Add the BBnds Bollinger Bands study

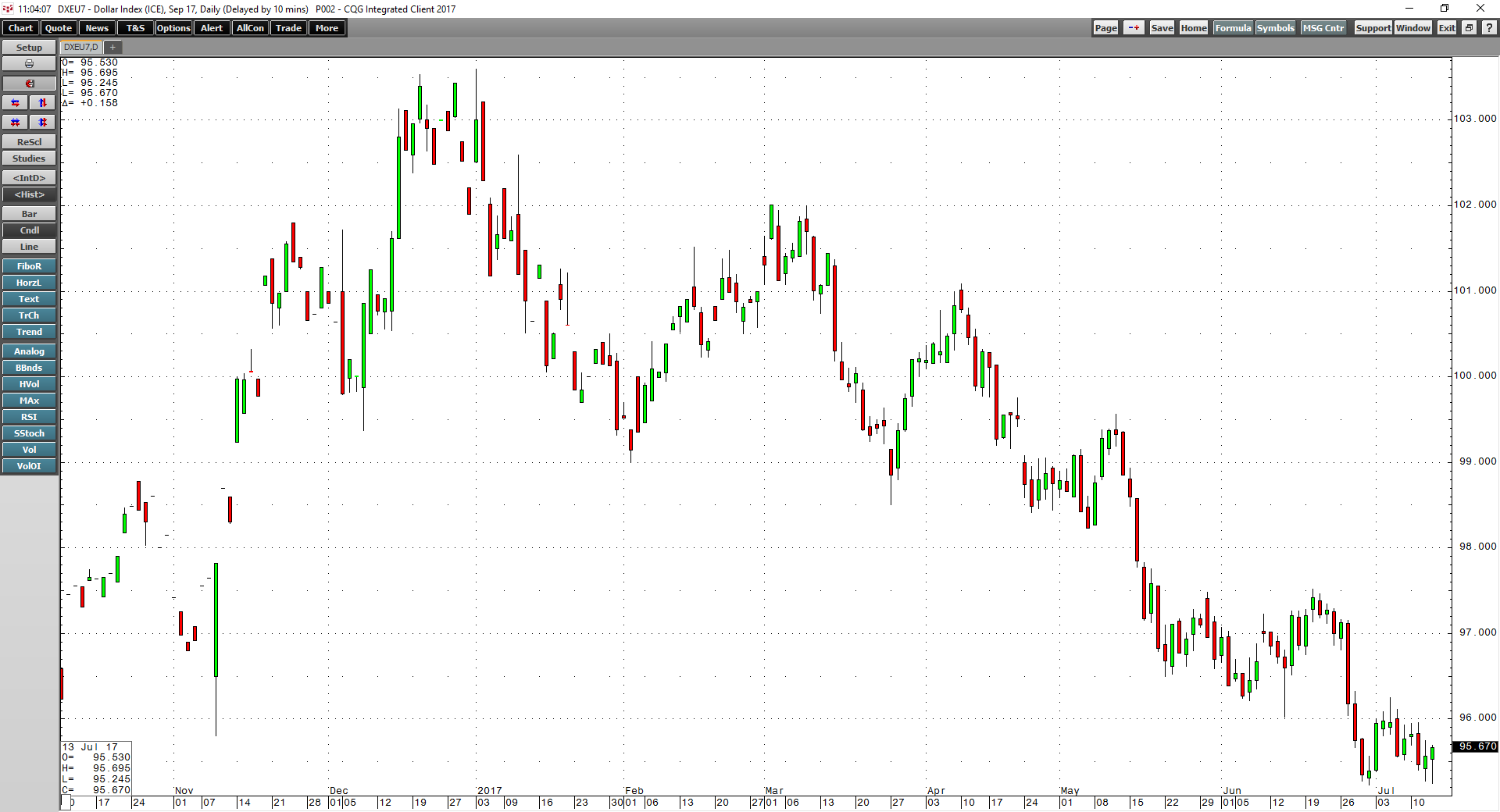coord(29,368)
